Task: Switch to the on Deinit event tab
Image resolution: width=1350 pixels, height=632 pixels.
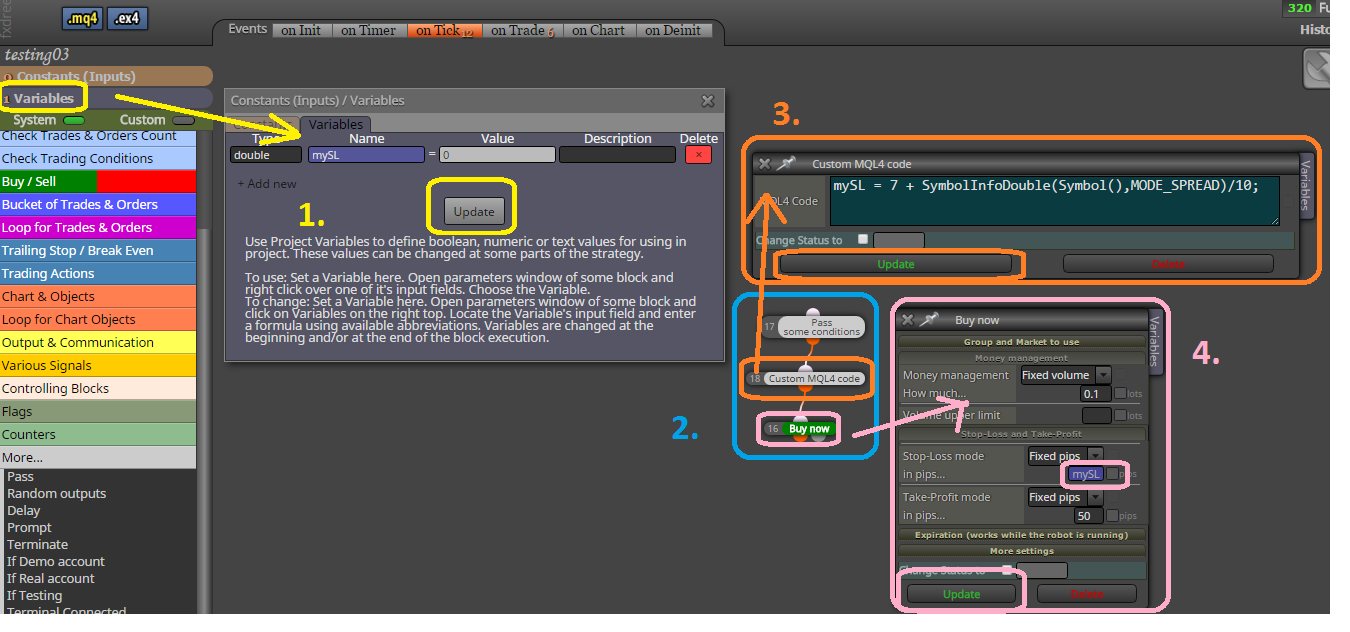Action: [x=673, y=30]
